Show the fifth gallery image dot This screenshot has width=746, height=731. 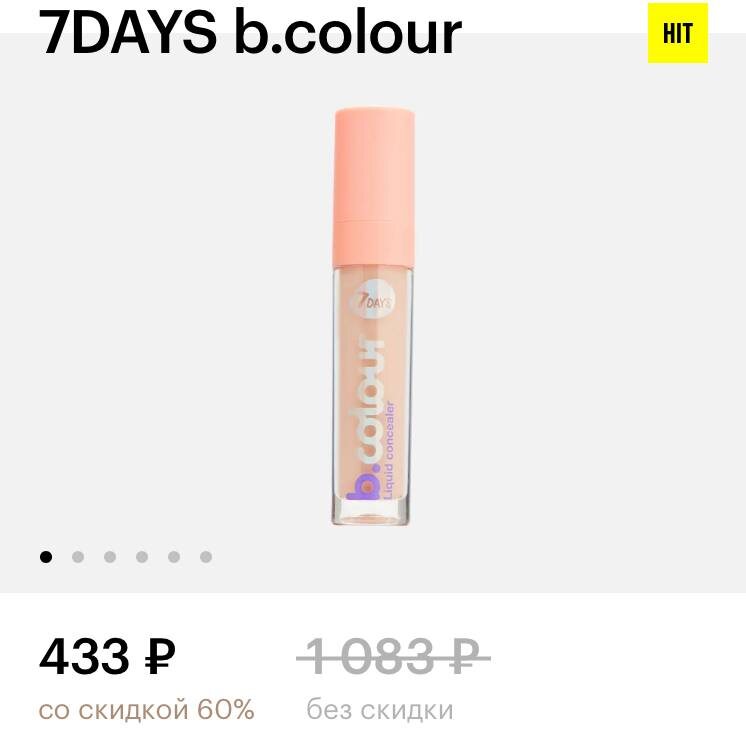pos(174,557)
